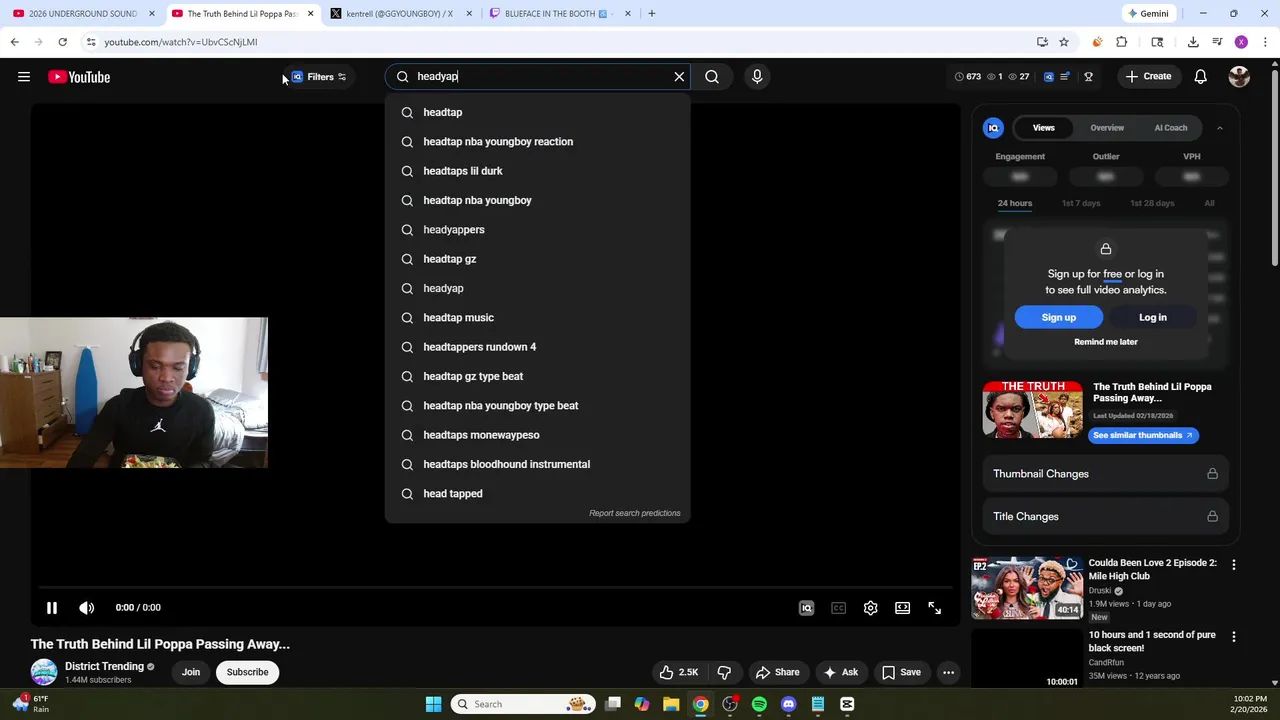Open the notifications bell
Viewport: 1280px width, 720px height.
[1201, 76]
